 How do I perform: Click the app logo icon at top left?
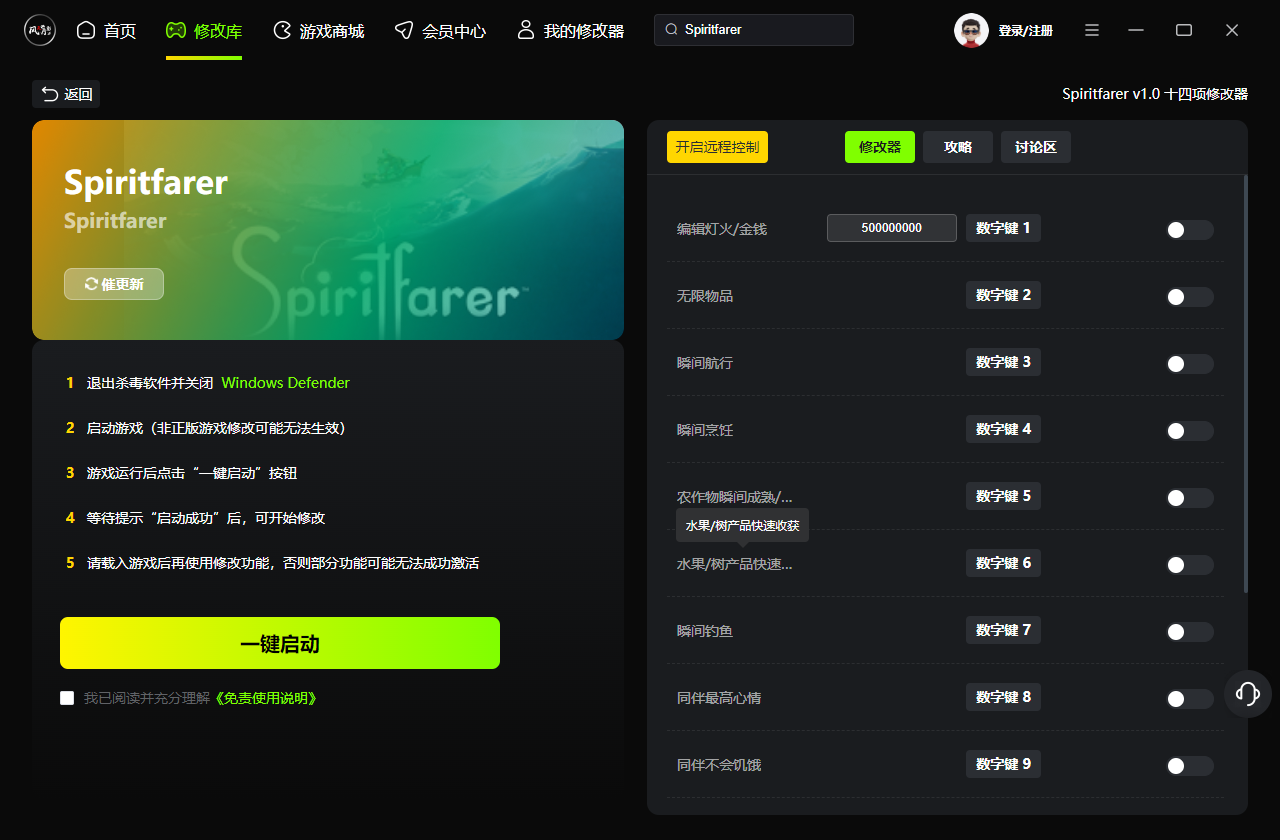coord(40,30)
